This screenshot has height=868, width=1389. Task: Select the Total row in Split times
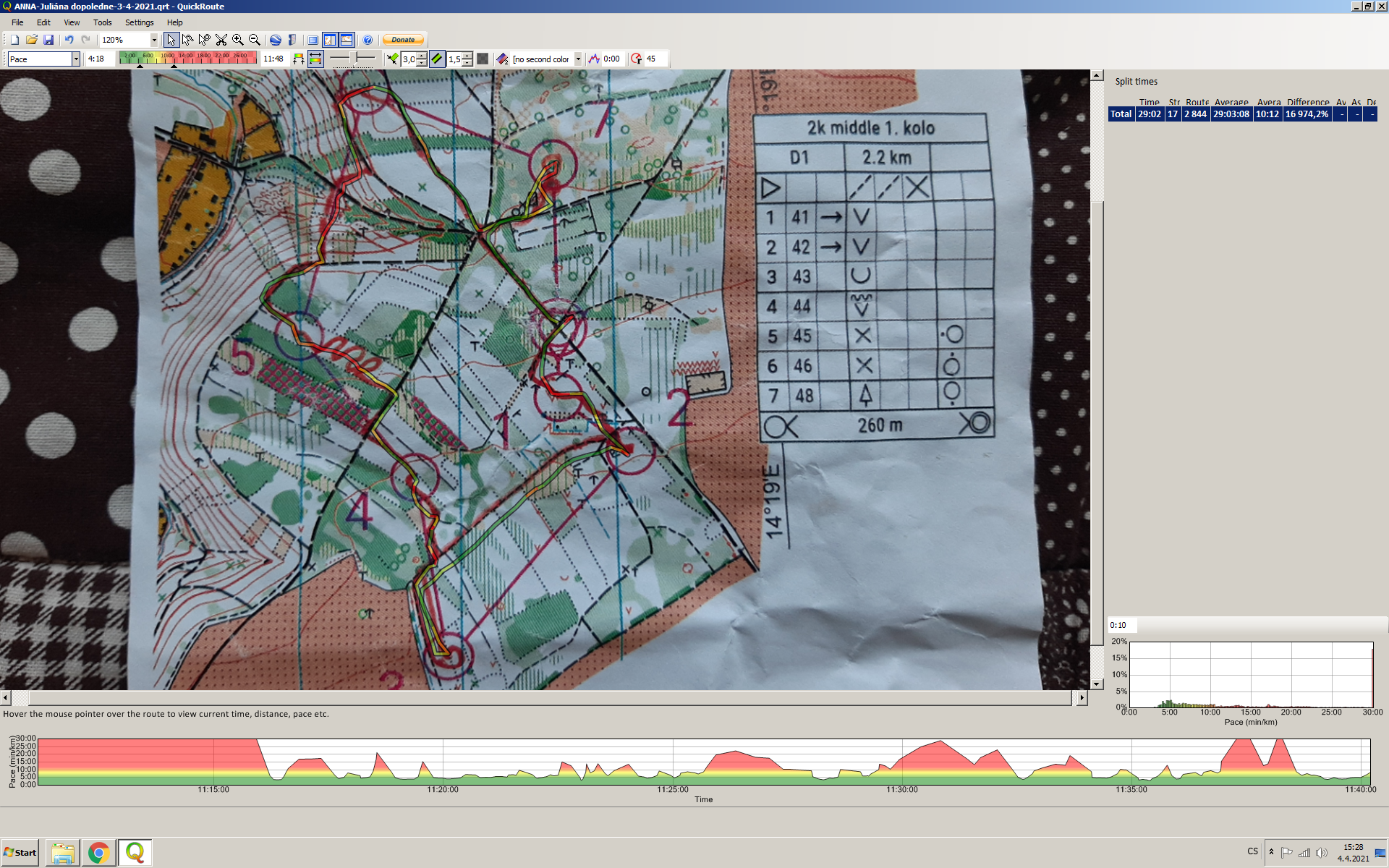(1242, 114)
